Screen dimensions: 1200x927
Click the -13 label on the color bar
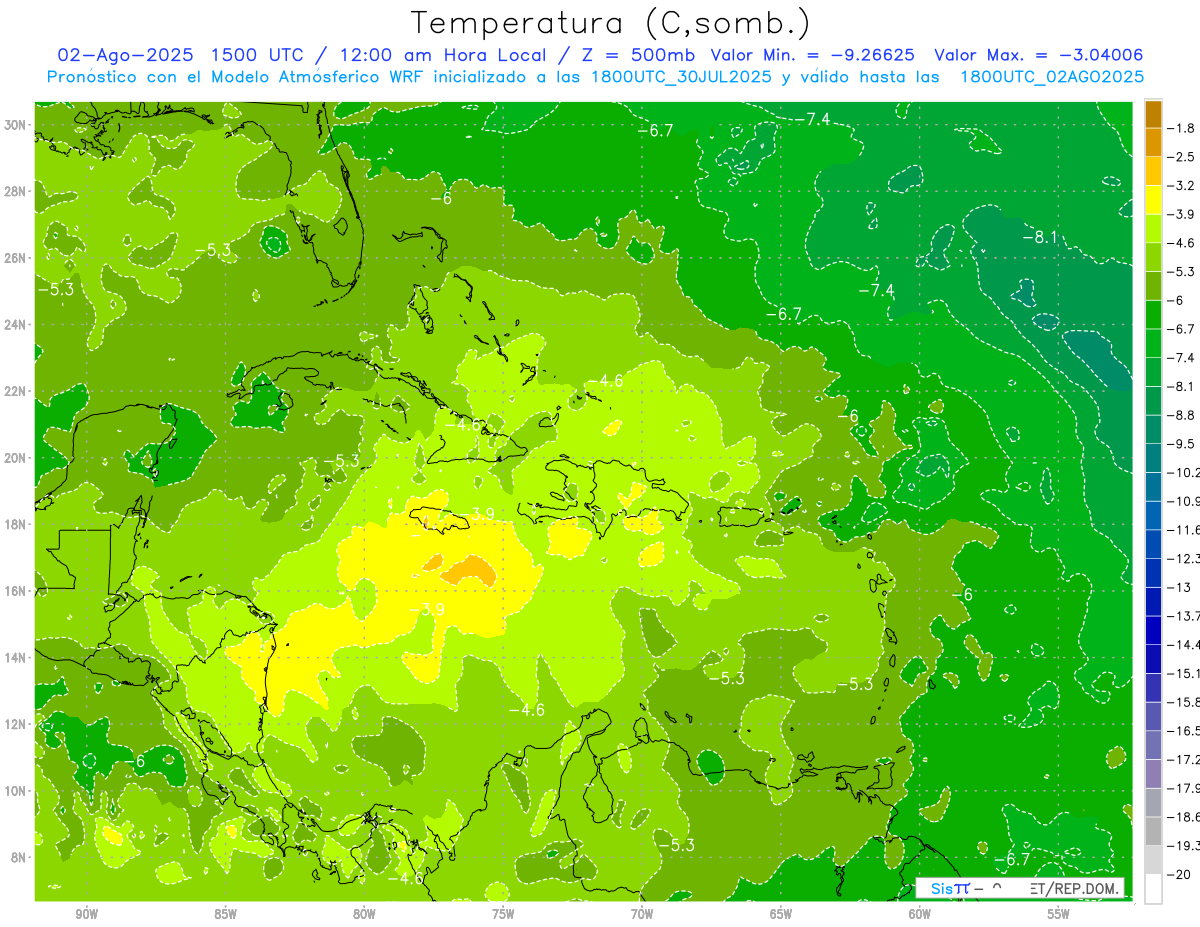pos(1178,587)
